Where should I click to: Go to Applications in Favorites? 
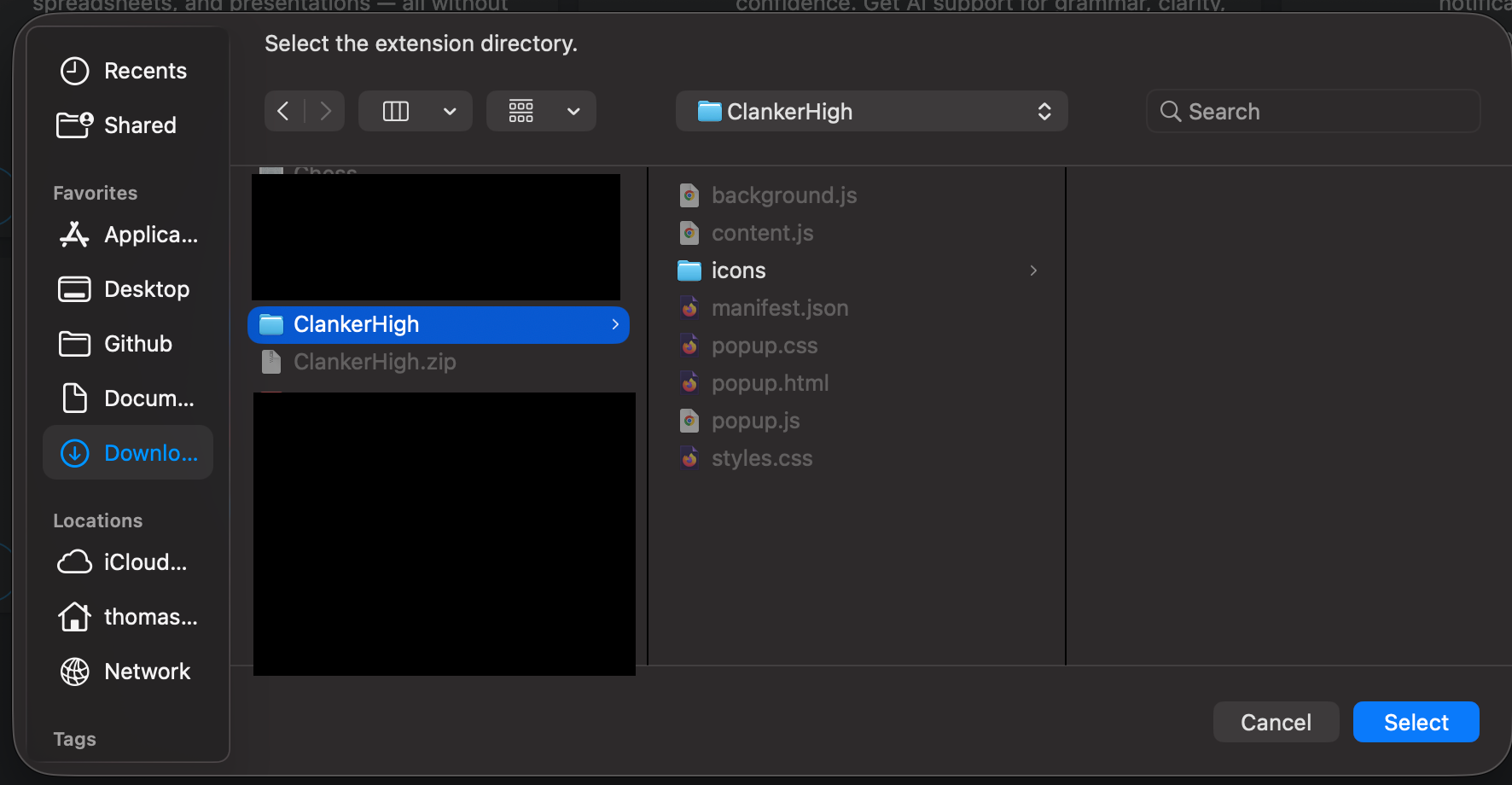click(128, 235)
